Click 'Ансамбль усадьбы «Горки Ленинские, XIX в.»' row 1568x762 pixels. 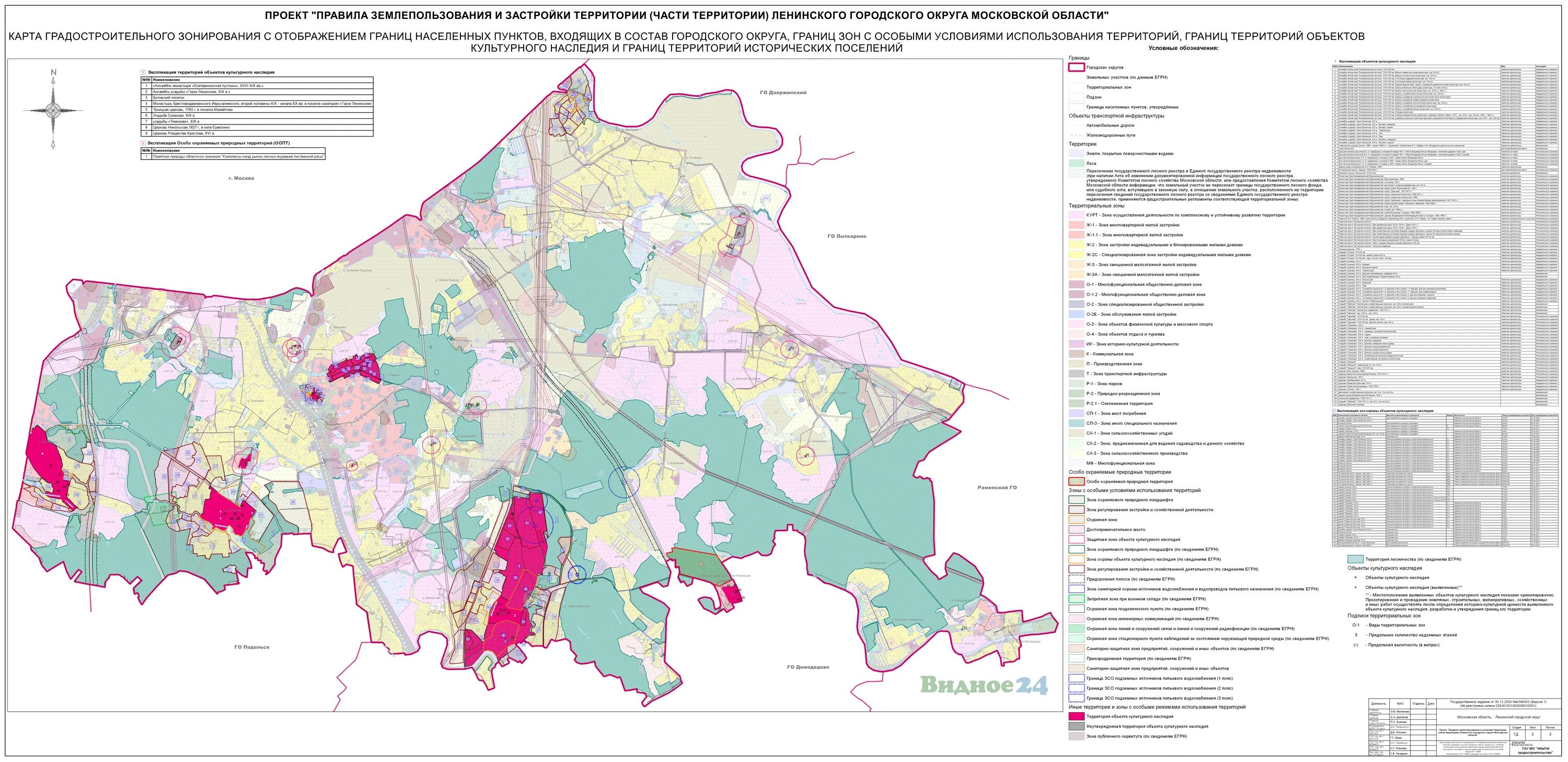coord(257,92)
